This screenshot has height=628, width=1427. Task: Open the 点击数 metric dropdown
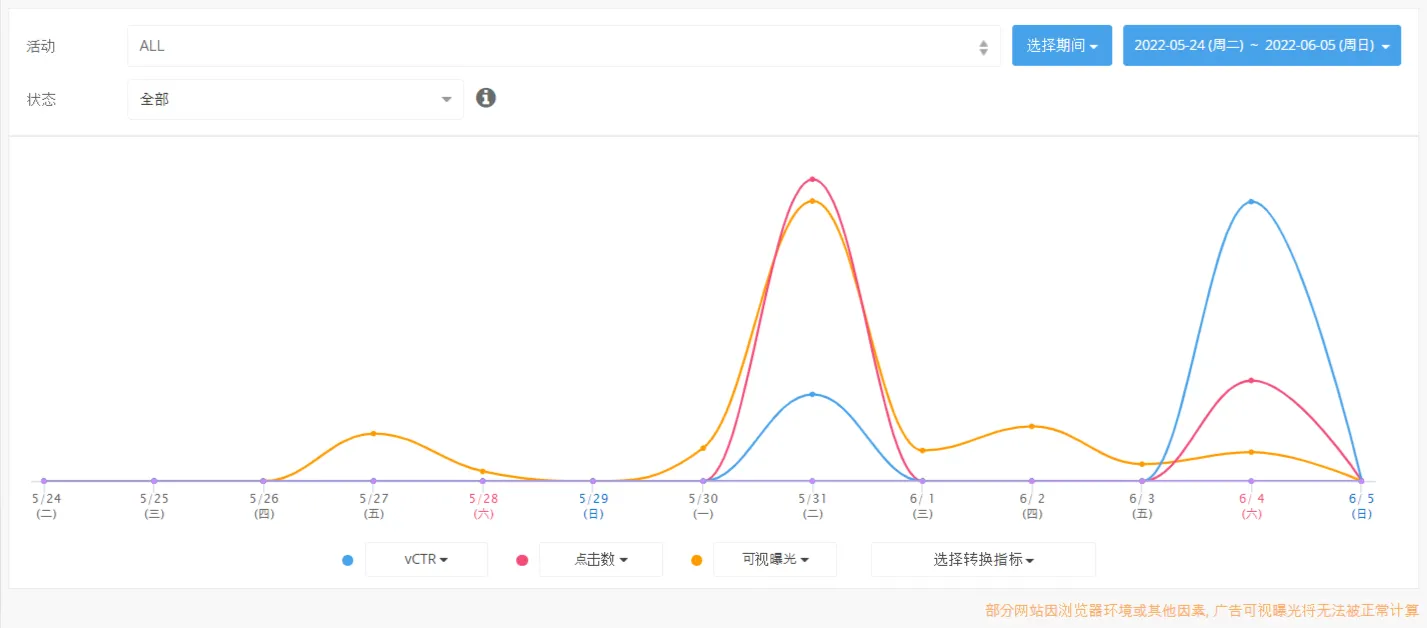601,560
